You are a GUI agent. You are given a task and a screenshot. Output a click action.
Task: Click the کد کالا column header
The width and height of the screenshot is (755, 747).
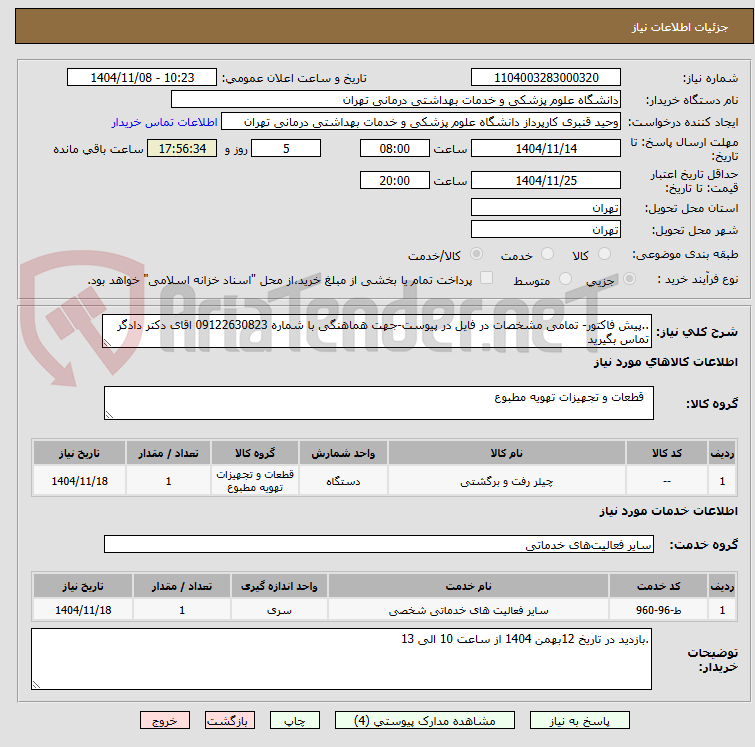click(x=666, y=453)
